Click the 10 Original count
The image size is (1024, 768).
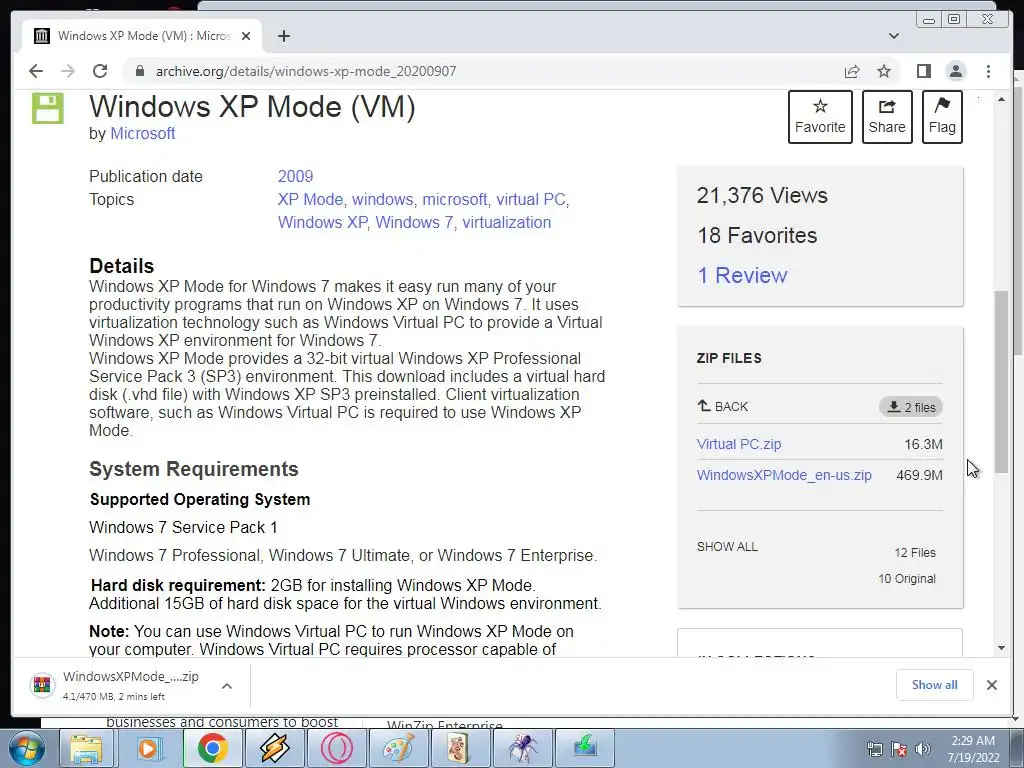pos(906,579)
